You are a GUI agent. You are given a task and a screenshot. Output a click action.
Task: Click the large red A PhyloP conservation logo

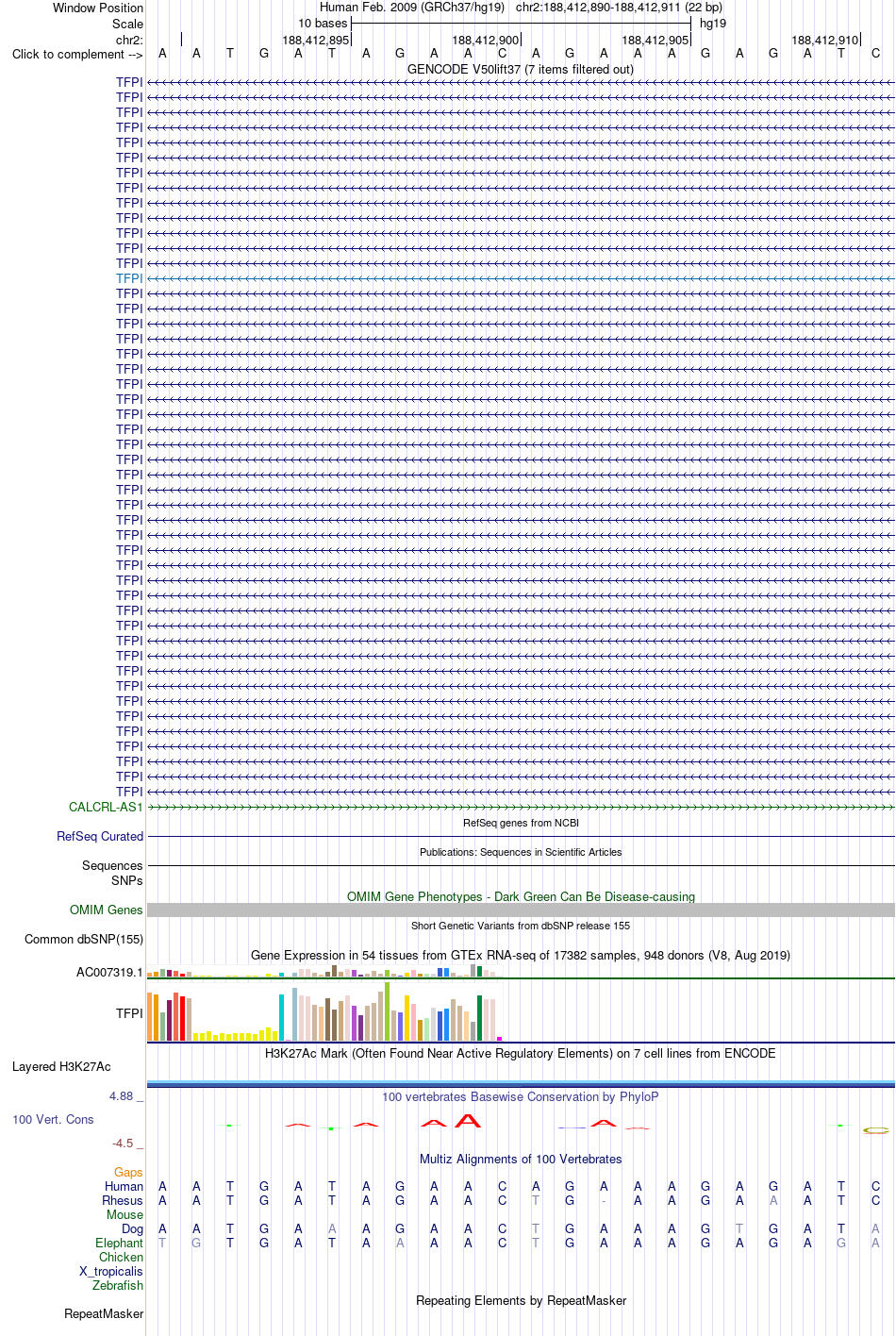[468, 1121]
